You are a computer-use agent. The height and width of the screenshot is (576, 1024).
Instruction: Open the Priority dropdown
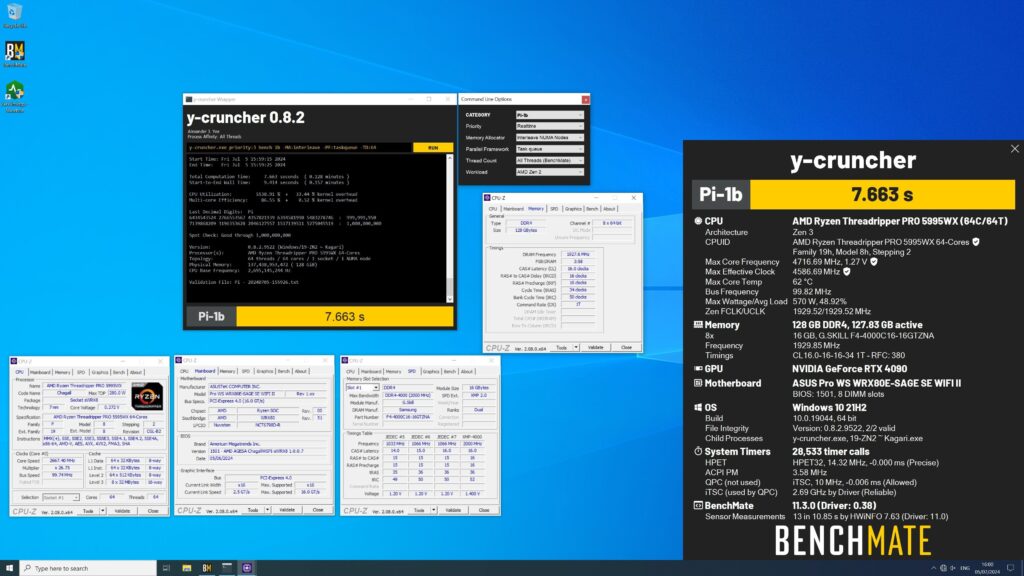pyautogui.click(x=549, y=126)
